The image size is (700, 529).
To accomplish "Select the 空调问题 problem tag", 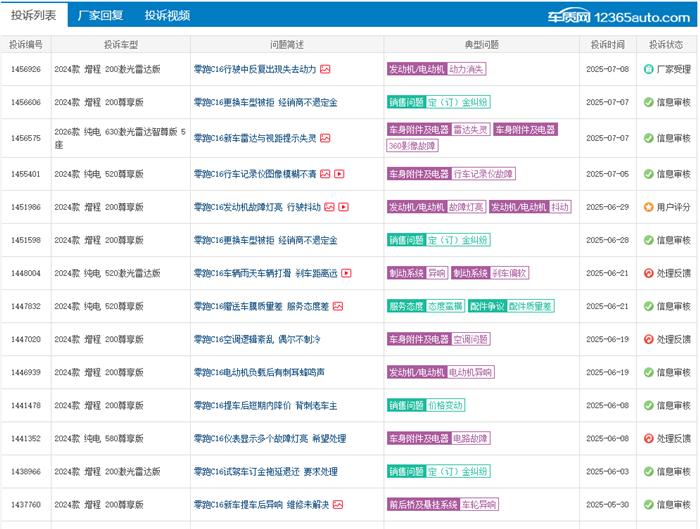I will [x=471, y=339].
